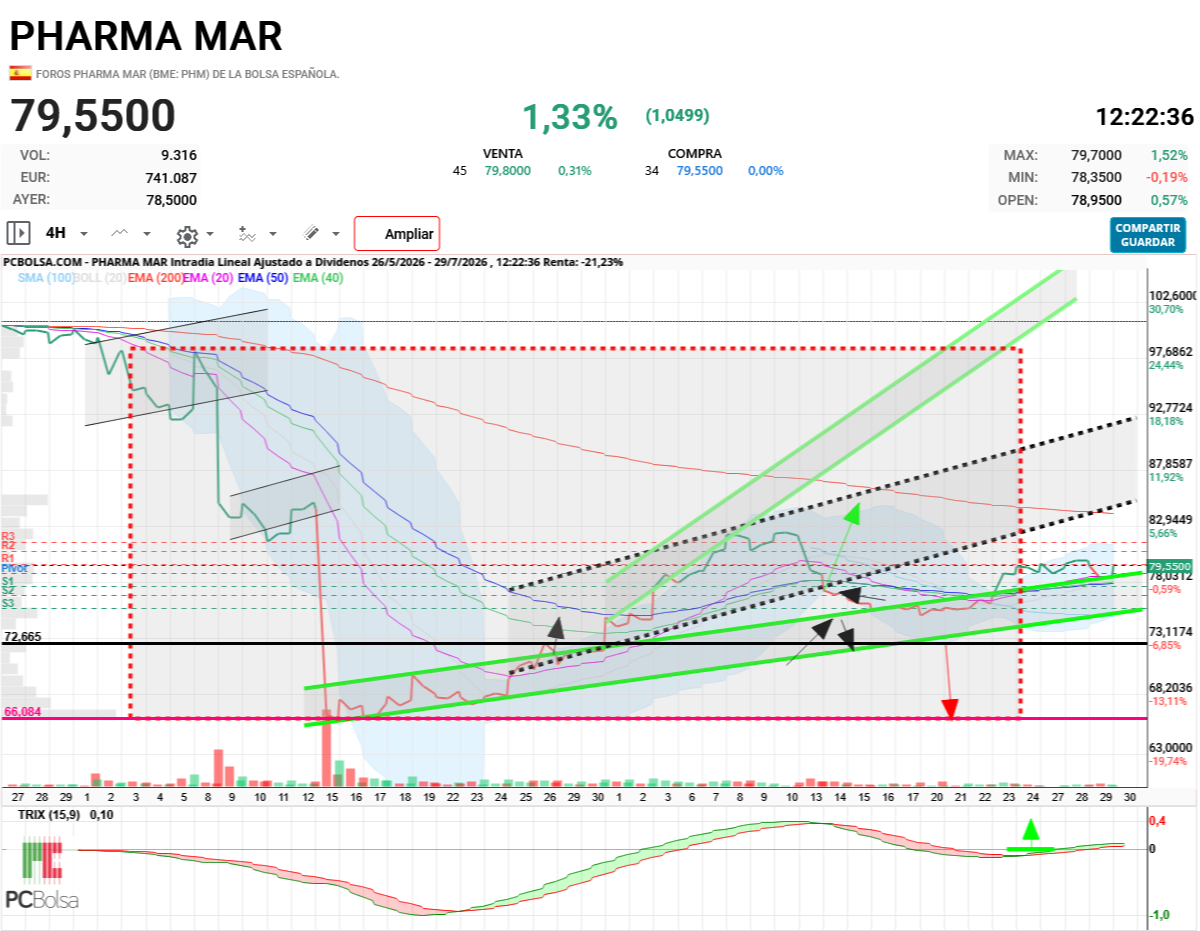
Task: Toggle the EMA (200) indicator label
Action: coord(154,278)
